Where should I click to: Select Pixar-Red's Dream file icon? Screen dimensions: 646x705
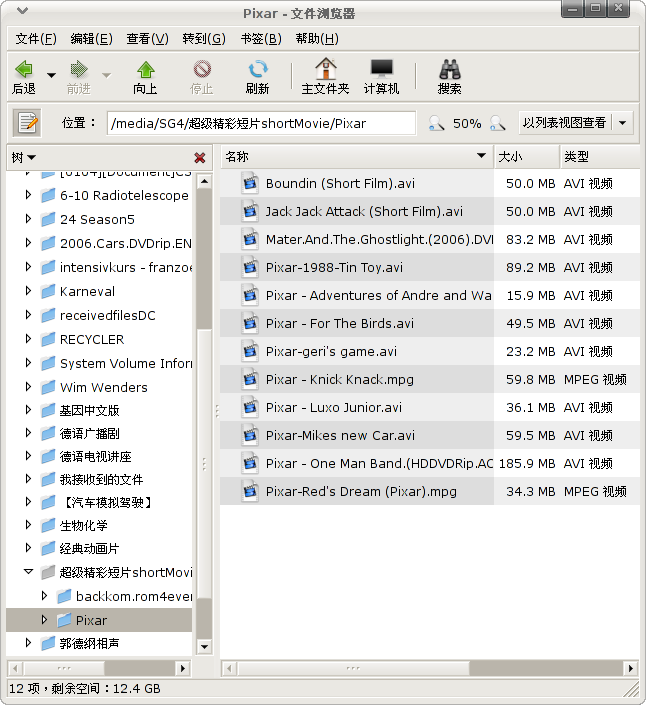pyautogui.click(x=250, y=491)
